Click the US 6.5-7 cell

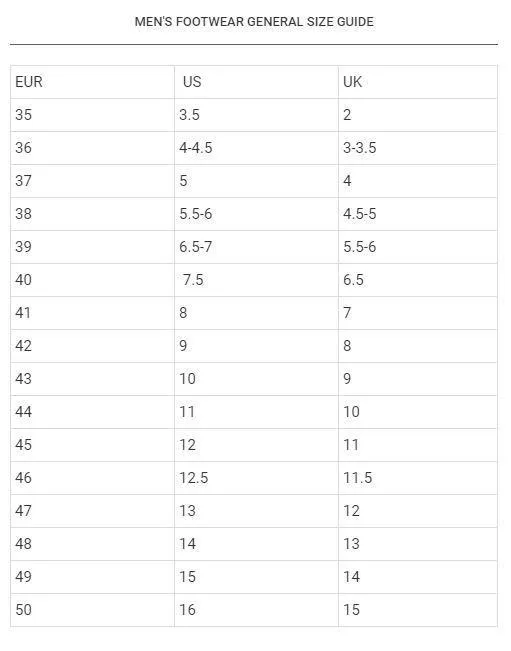(x=256, y=247)
